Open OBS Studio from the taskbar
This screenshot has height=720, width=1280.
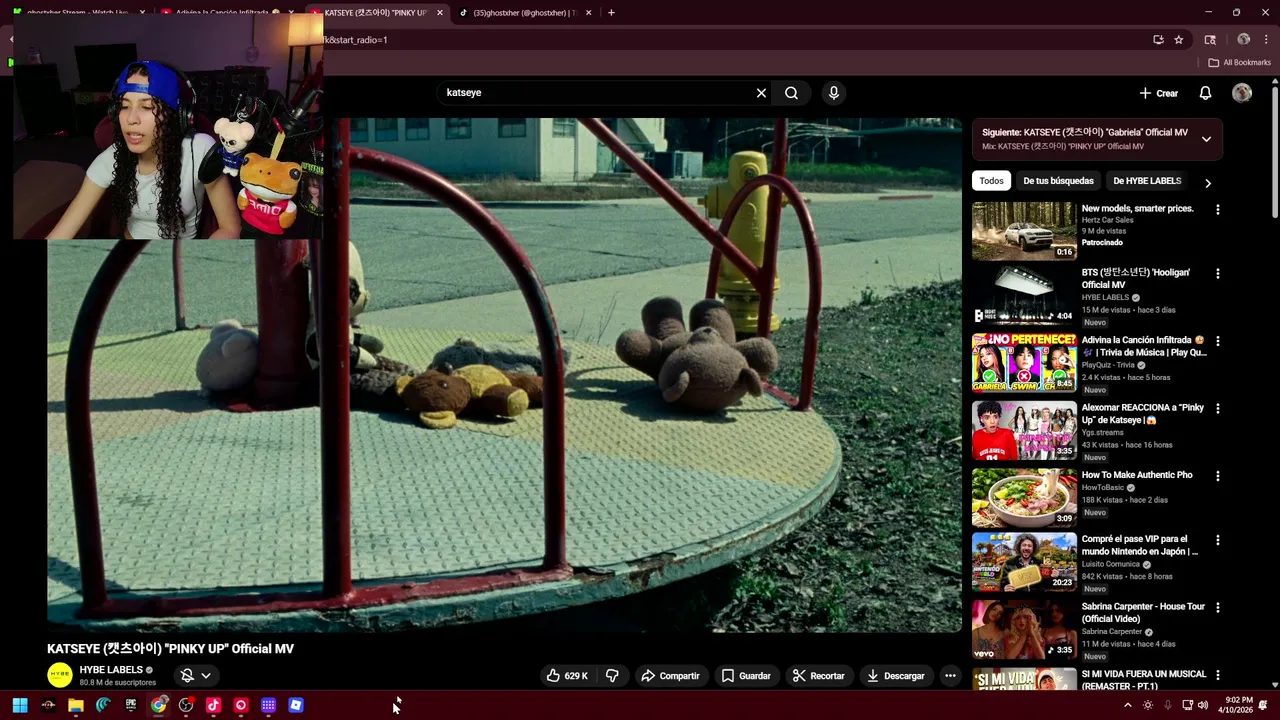186,705
